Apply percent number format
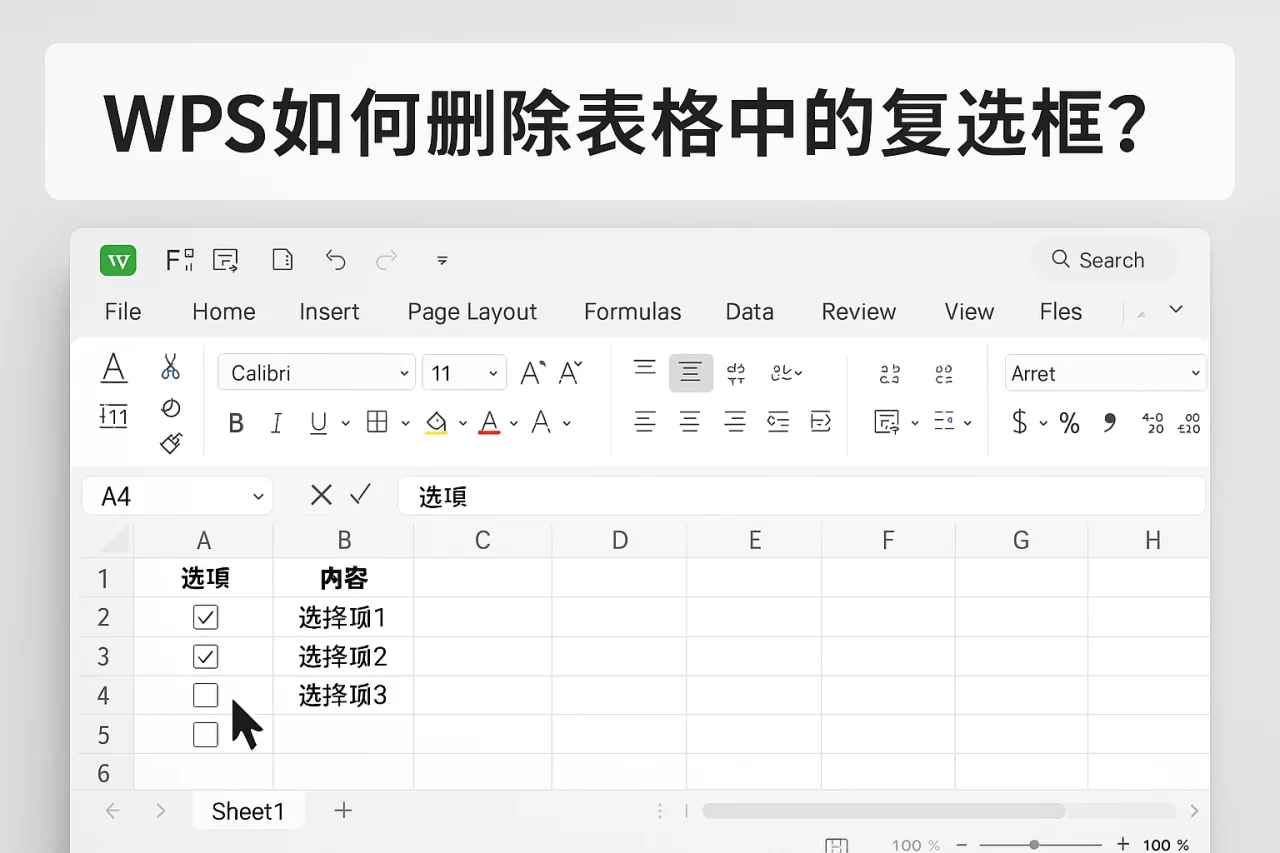The height and width of the screenshot is (853, 1280). coord(1069,423)
